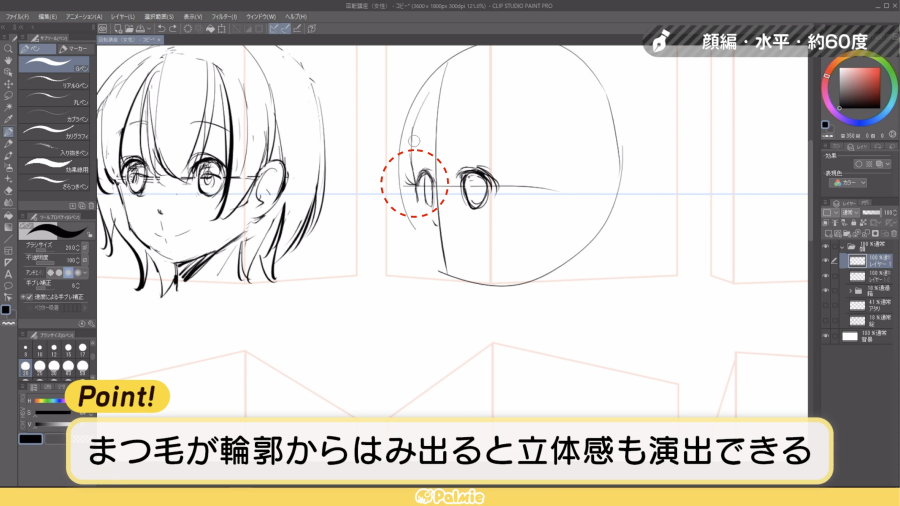Adjust the layer opacity slider

[871, 212]
